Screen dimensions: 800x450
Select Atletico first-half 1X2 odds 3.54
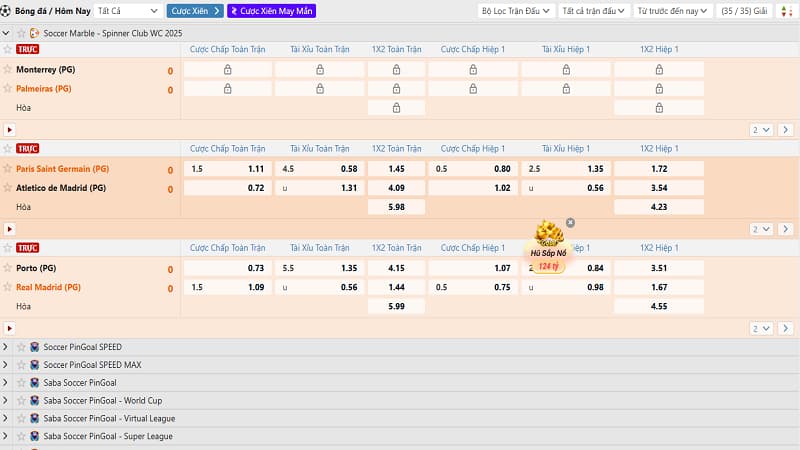659,188
